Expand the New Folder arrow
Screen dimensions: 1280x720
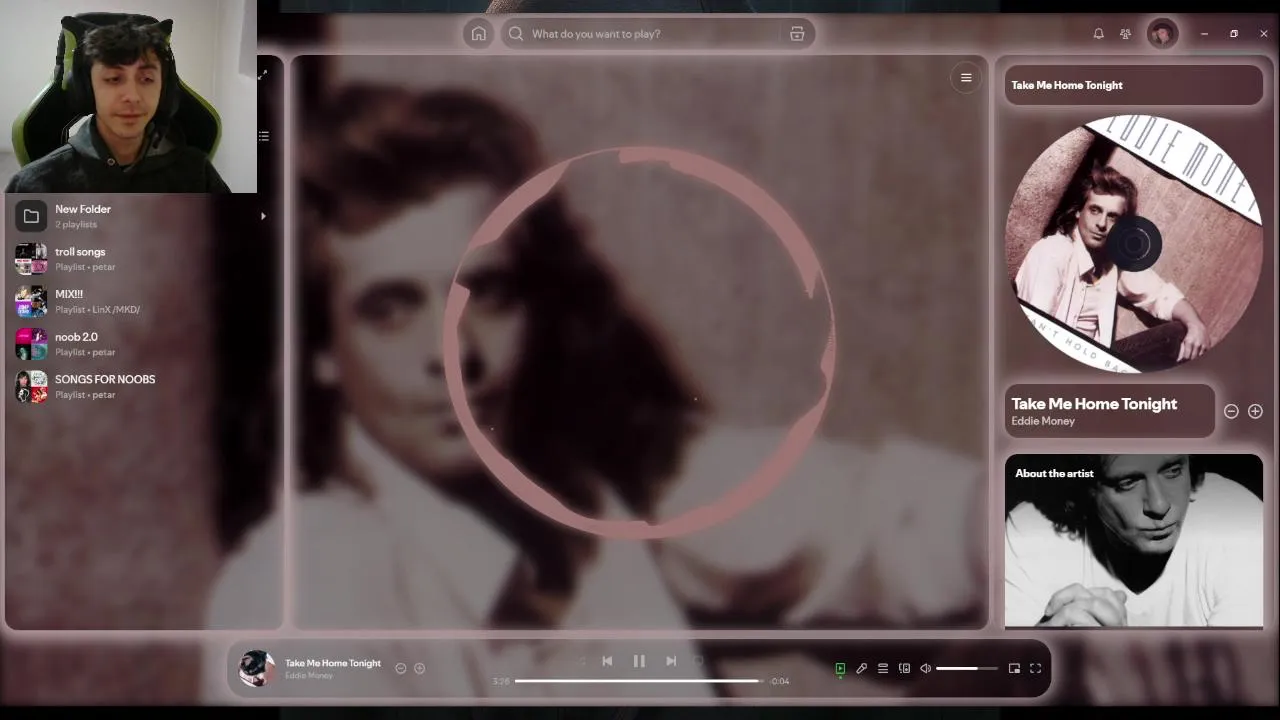[263, 216]
